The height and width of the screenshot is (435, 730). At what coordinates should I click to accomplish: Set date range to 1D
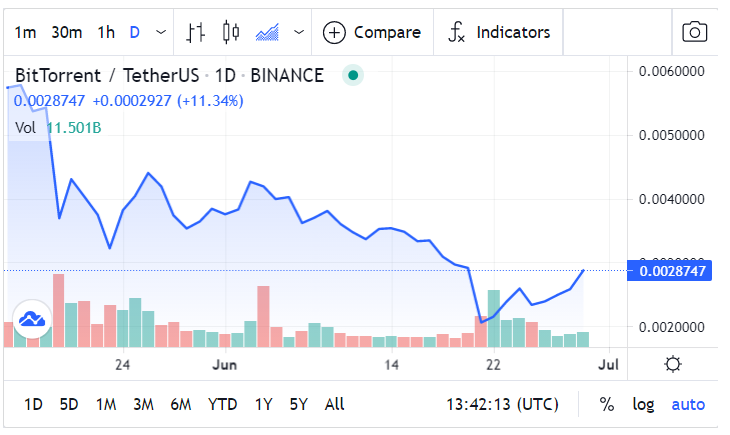pos(33,404)
